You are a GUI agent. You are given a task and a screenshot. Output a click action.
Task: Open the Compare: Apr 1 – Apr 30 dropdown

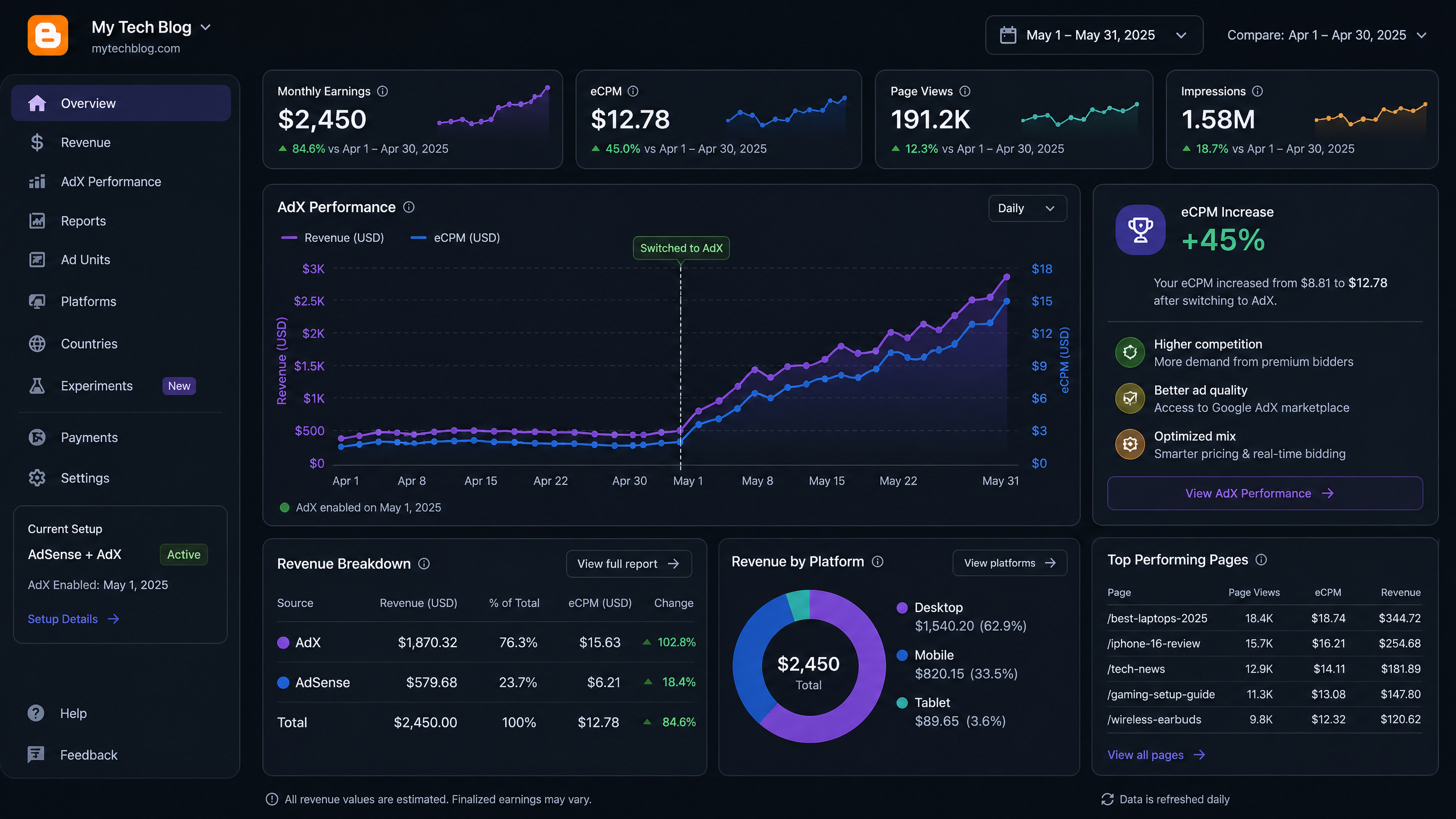[1327, 35]
